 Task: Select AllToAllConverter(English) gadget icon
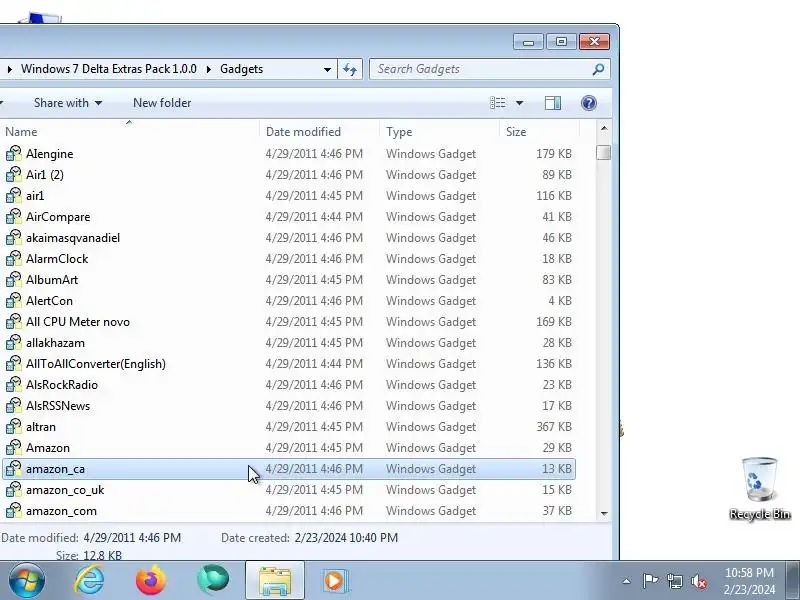pyautogui.click(x=14, y=364)
